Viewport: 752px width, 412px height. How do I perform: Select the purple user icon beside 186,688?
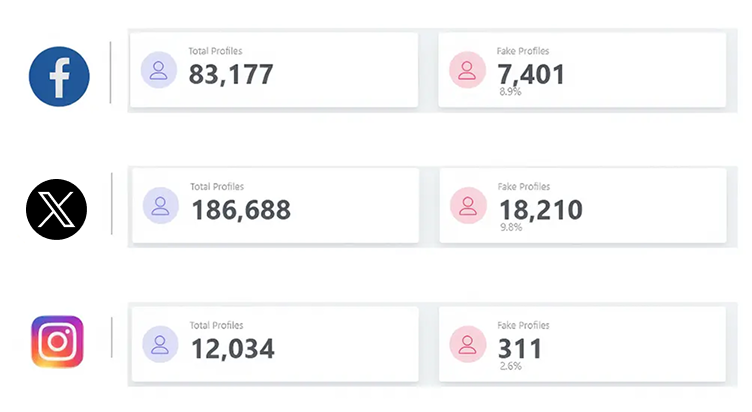coord(161,206)
